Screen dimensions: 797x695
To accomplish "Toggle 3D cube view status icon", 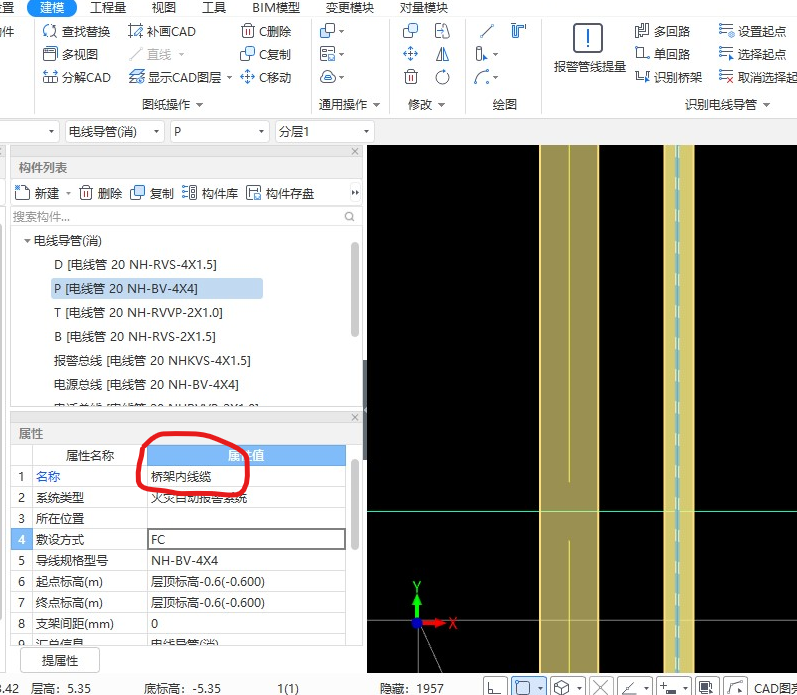I will coord(561,687).
